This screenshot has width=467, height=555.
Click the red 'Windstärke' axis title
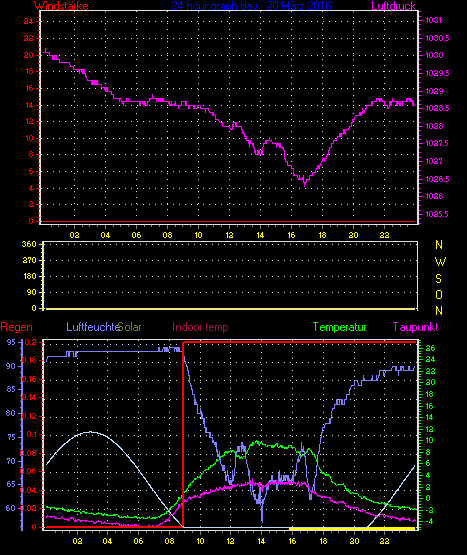(x=61, y=5)
